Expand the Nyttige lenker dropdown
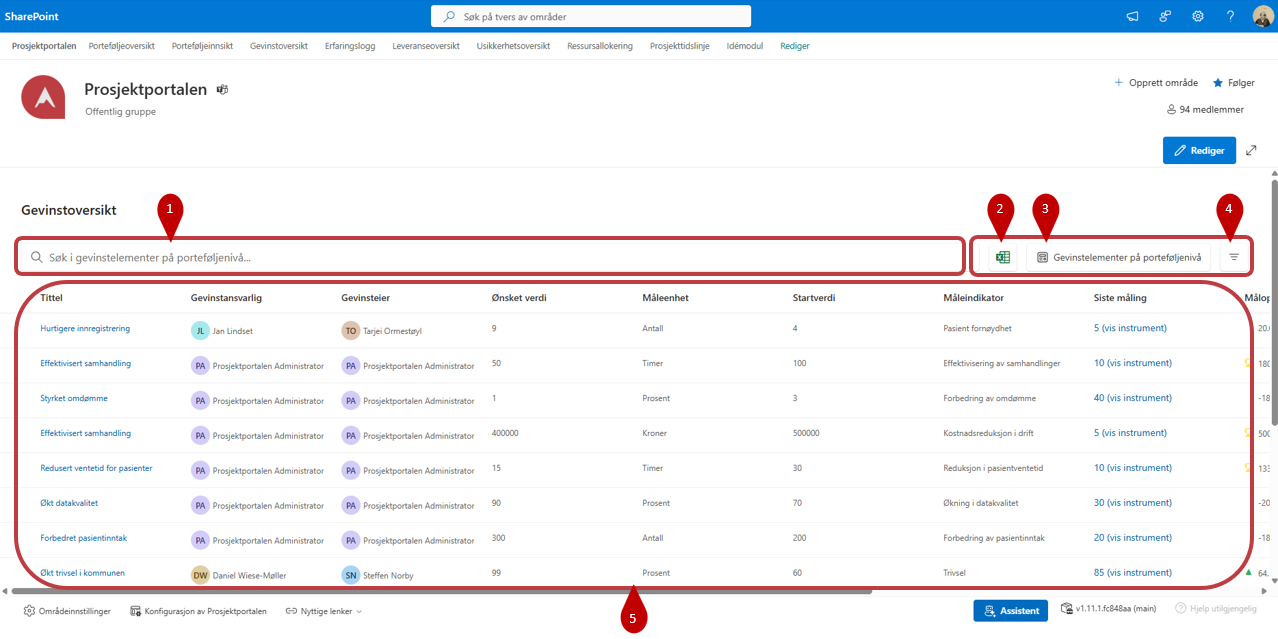1278x639 pixels. 323,611
